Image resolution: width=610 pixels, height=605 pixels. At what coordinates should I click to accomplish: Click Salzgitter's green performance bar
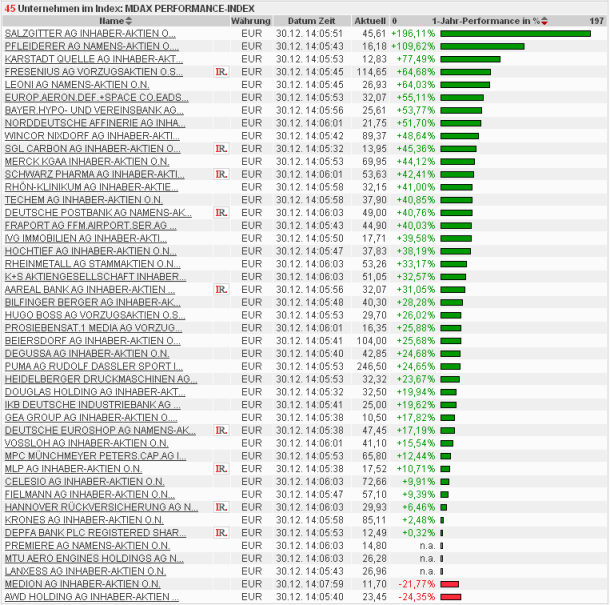(x=515, y=34)
